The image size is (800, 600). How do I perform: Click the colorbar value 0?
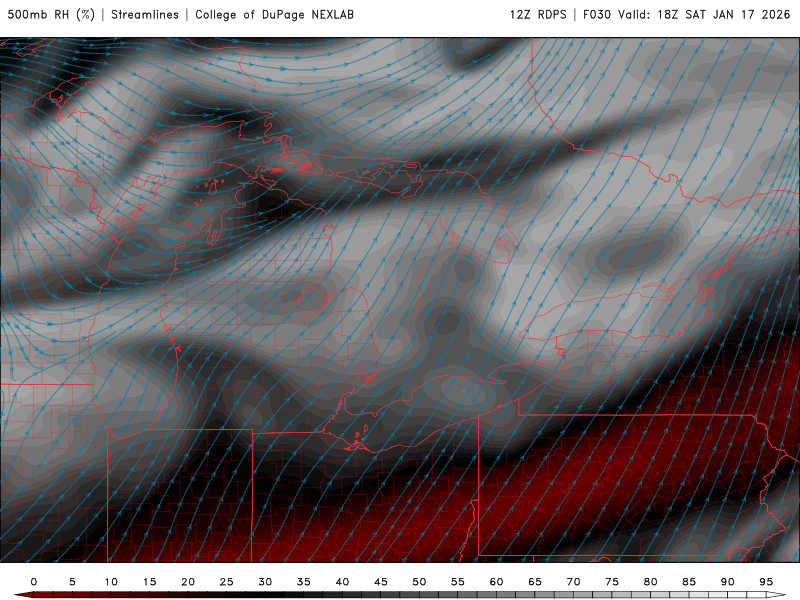(x=34, y=582)
